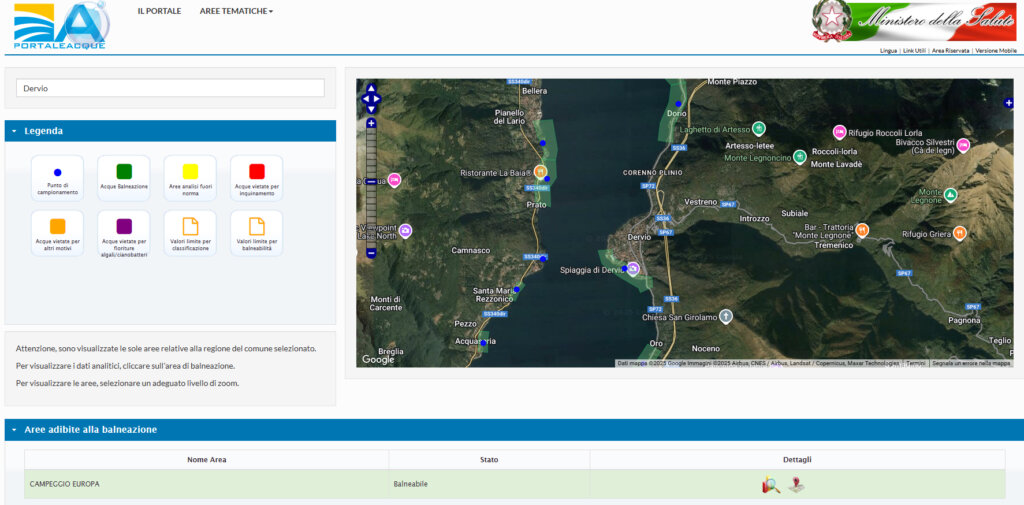Open the analysis details chart-magnifier icon for Campeggio Europa
Screen dimensions: 1024x505
771,485
